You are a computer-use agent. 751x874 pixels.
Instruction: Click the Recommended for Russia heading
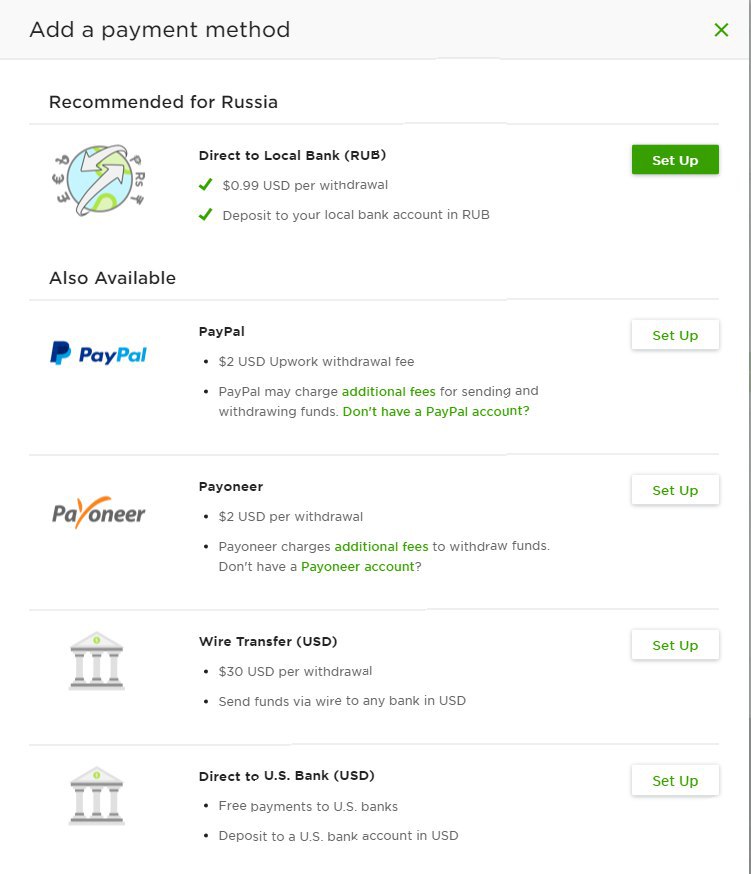163,102
